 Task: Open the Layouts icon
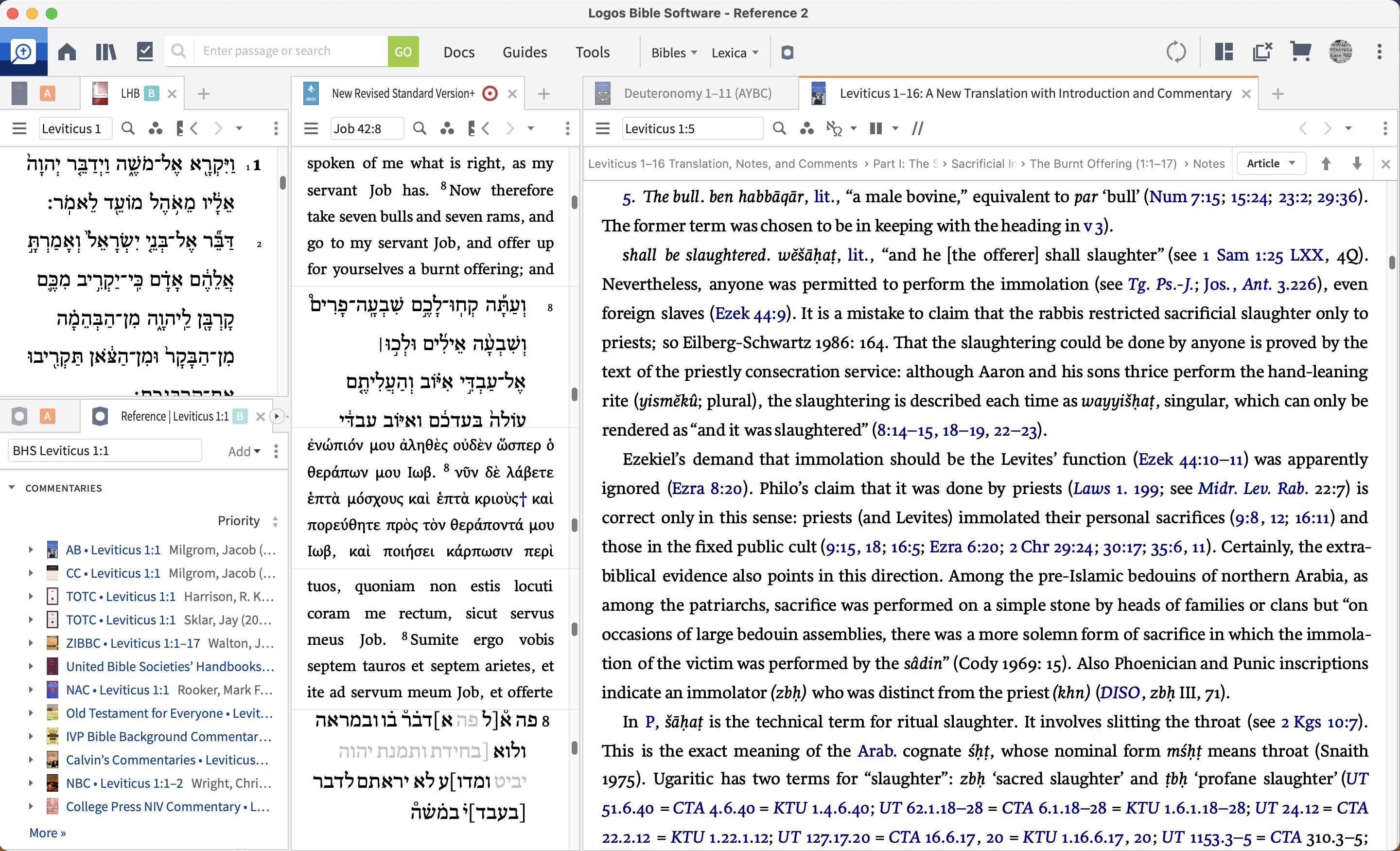[x=1224, y=52]
